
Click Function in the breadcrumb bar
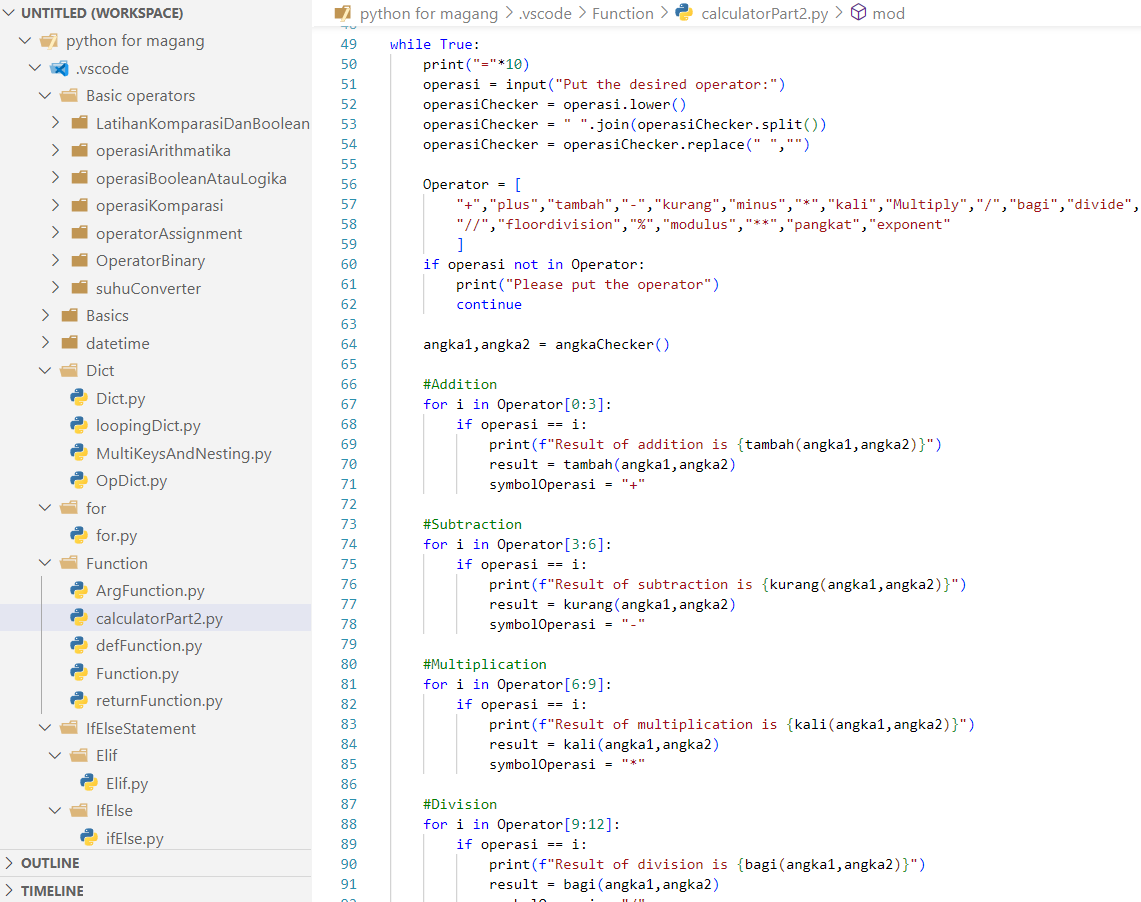pos(623,13)
